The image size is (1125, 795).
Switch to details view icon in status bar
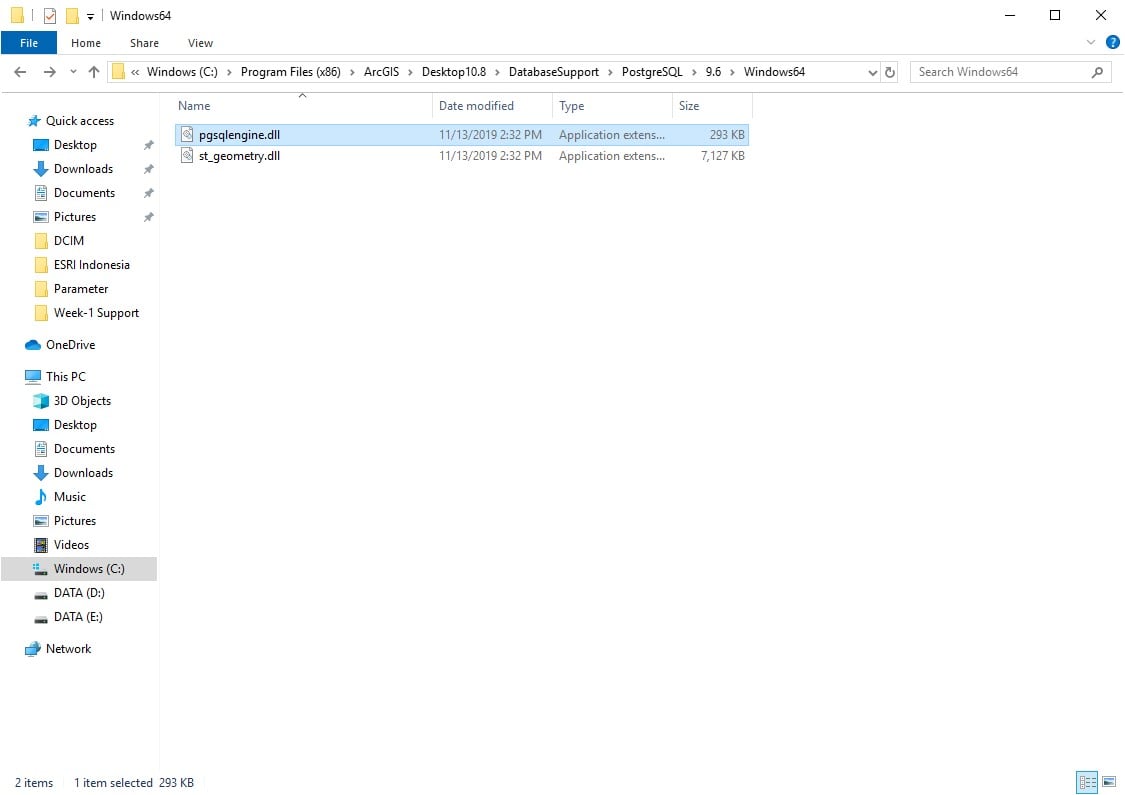(1087, 781)
